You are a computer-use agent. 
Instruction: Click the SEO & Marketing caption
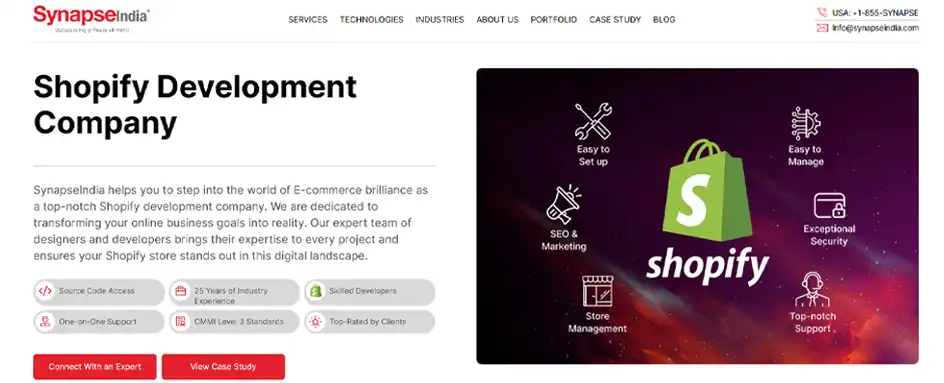click(564, 240)
